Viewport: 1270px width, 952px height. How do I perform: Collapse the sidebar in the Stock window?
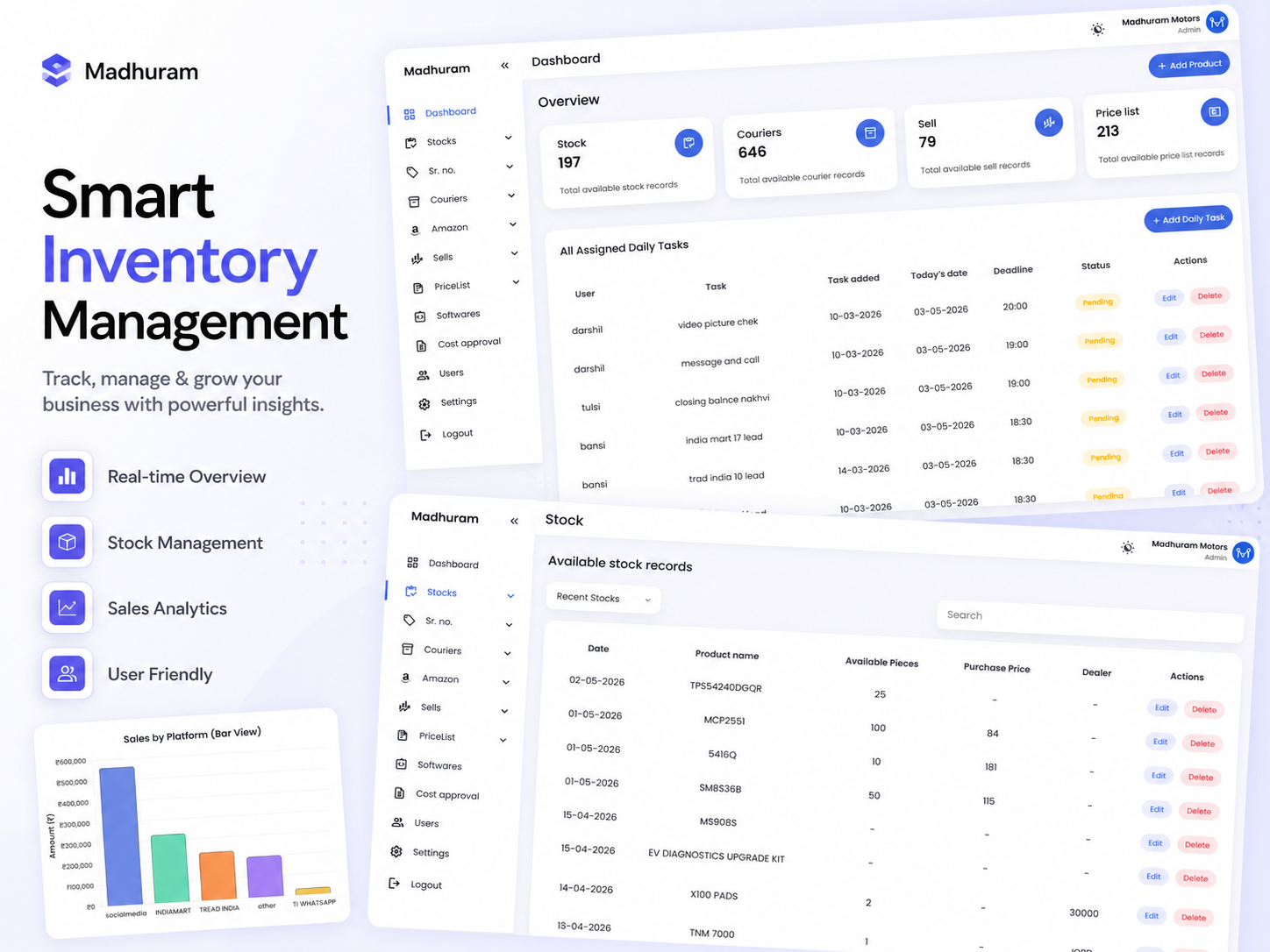[x=515, y=521]
